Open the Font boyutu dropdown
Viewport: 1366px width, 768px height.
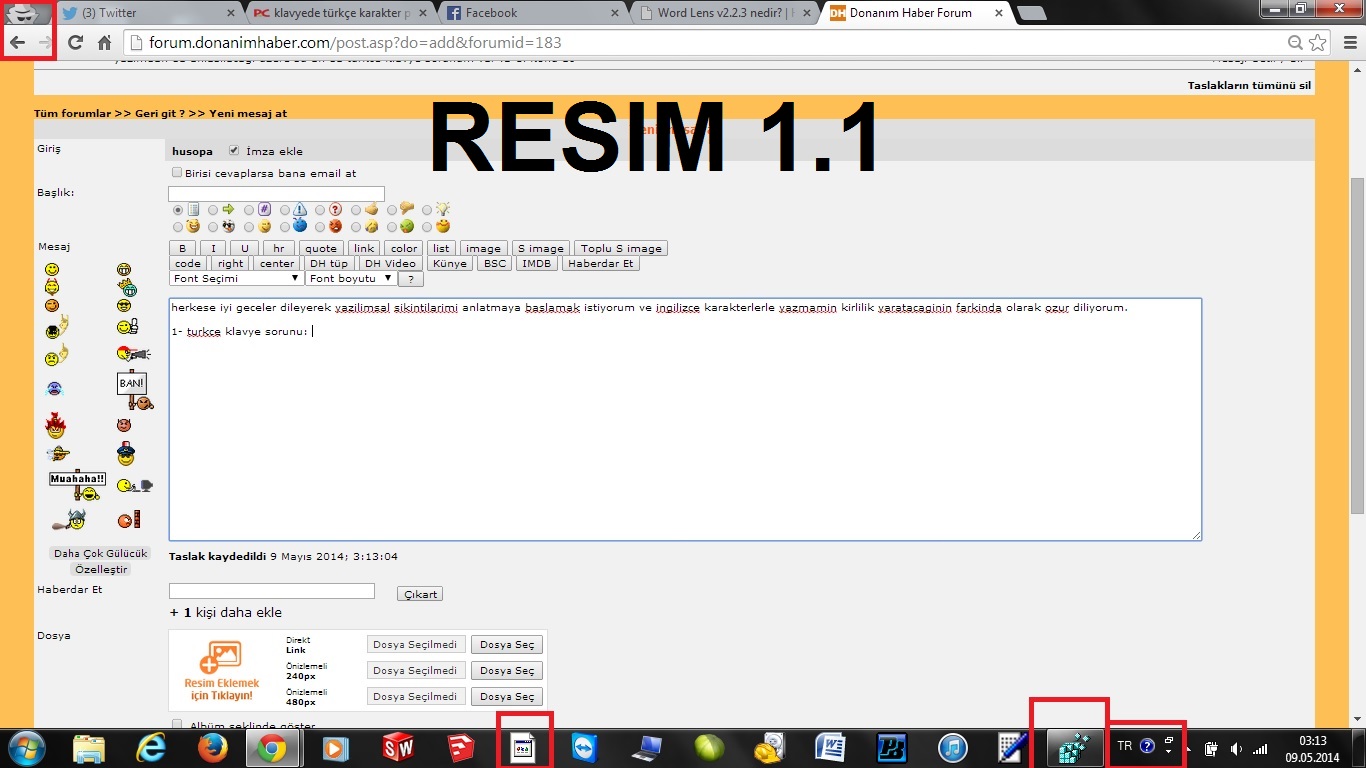[351, 279]
